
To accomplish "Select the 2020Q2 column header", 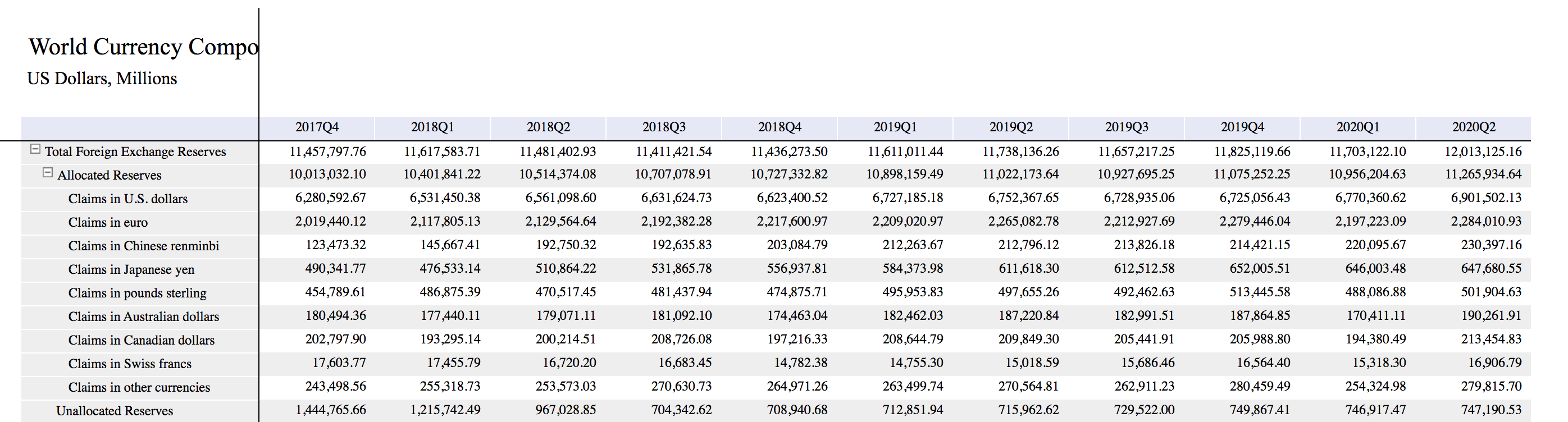I will coord(1474,128).
